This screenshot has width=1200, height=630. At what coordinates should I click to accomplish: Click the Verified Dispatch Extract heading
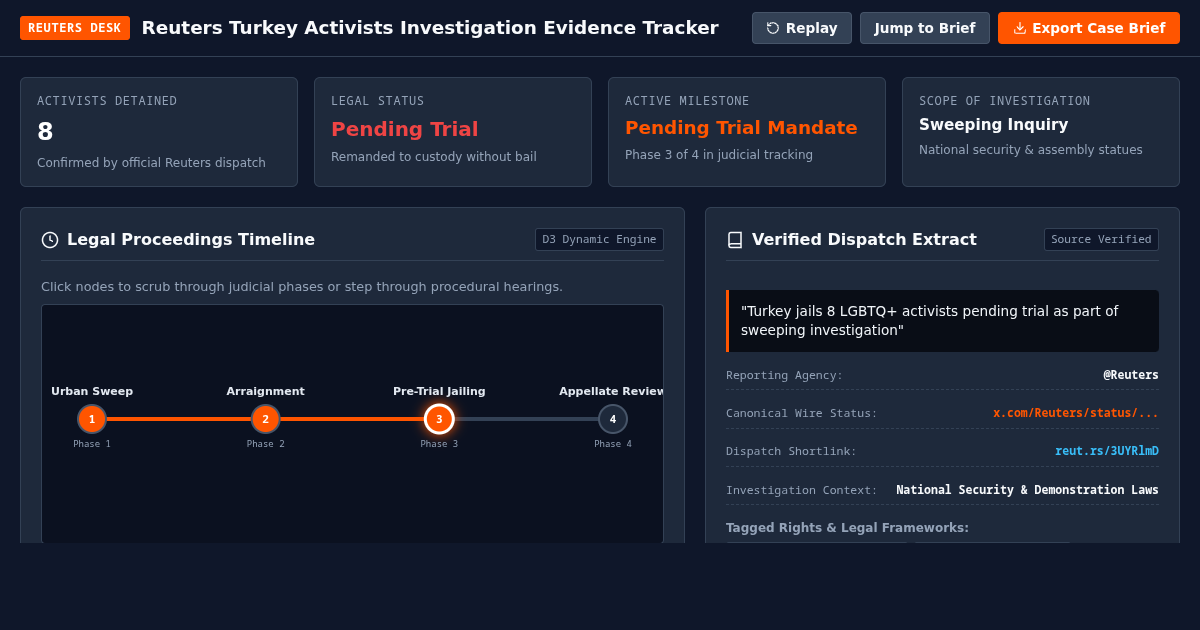(864, 240)
